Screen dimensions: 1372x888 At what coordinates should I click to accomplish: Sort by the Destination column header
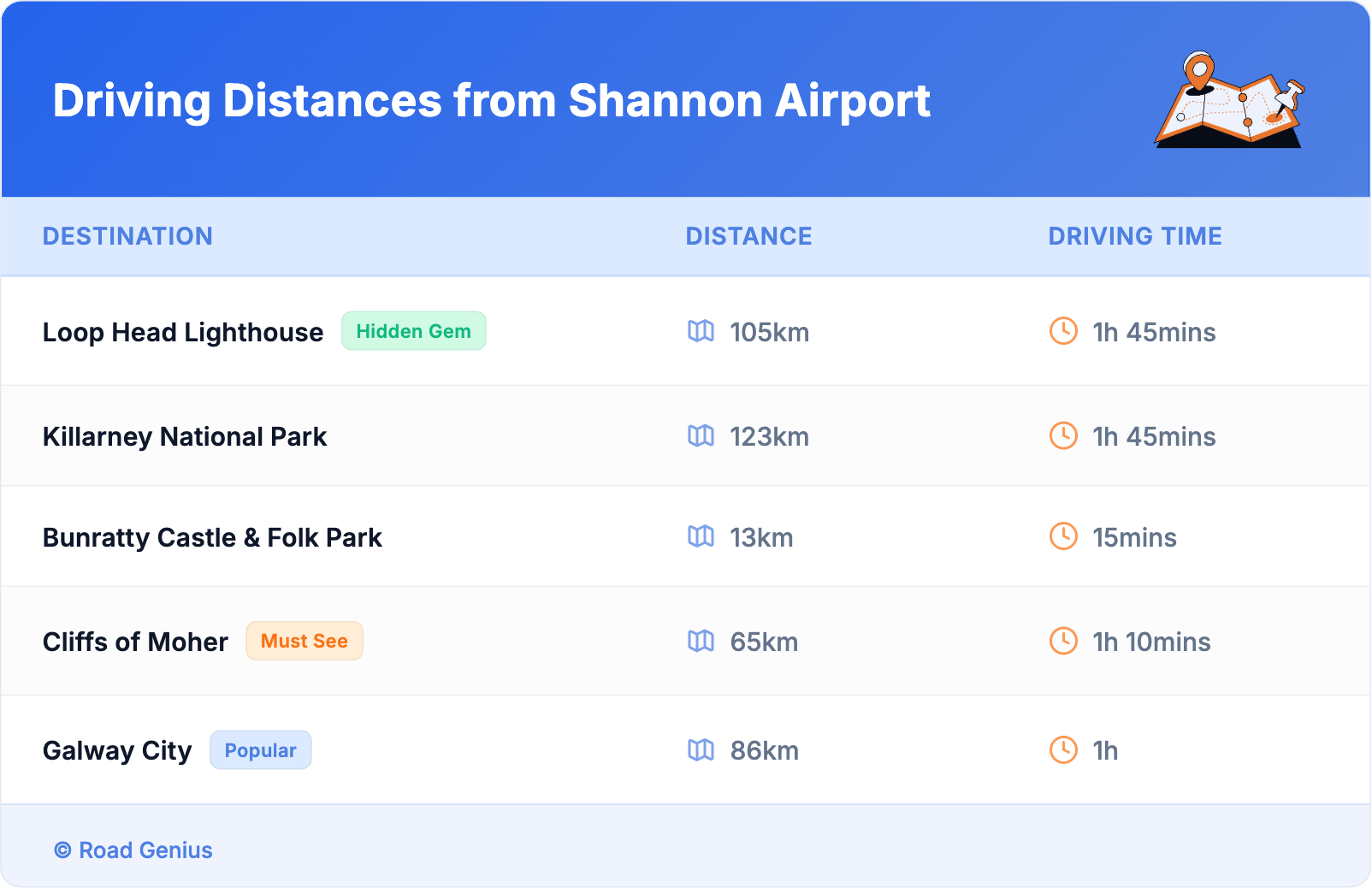point(127,236)
